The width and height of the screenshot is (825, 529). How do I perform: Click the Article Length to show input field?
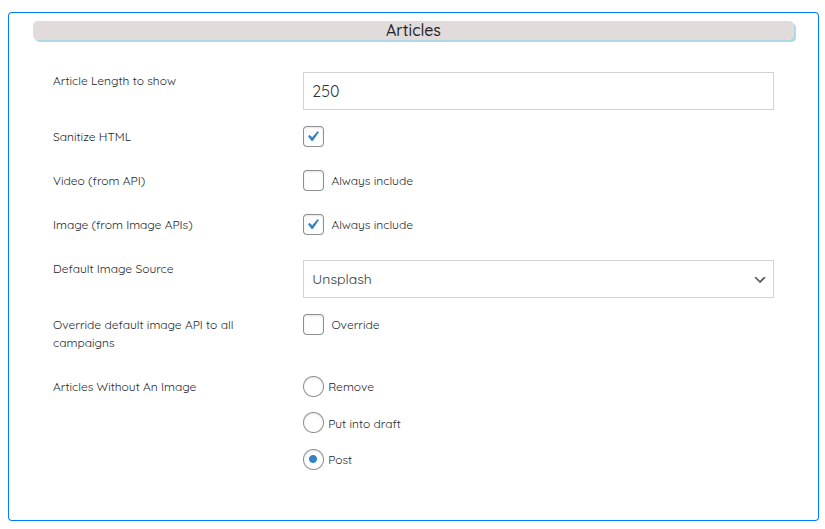point(537,91)
